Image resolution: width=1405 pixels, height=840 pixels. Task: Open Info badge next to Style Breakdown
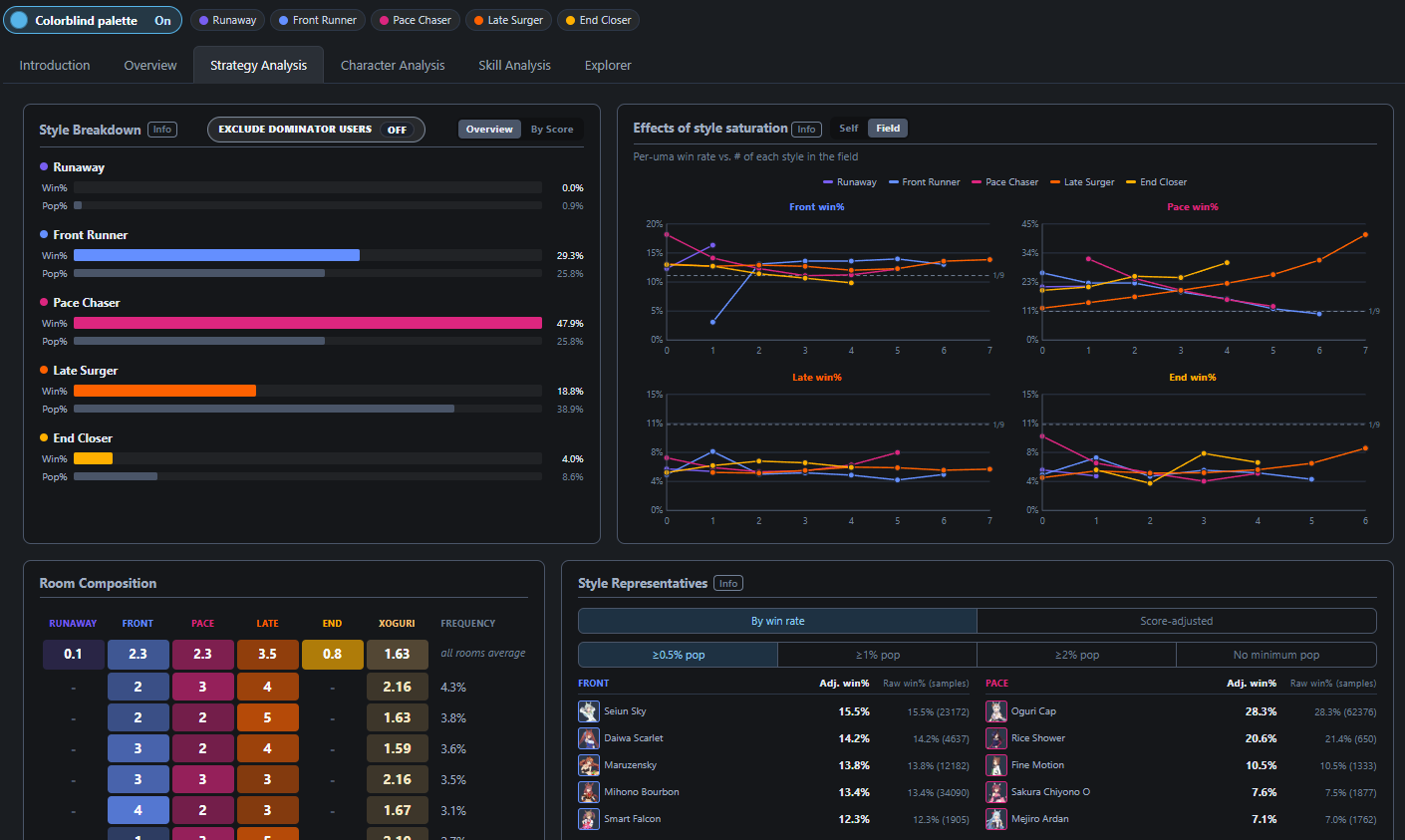click(x=162, y=130)
